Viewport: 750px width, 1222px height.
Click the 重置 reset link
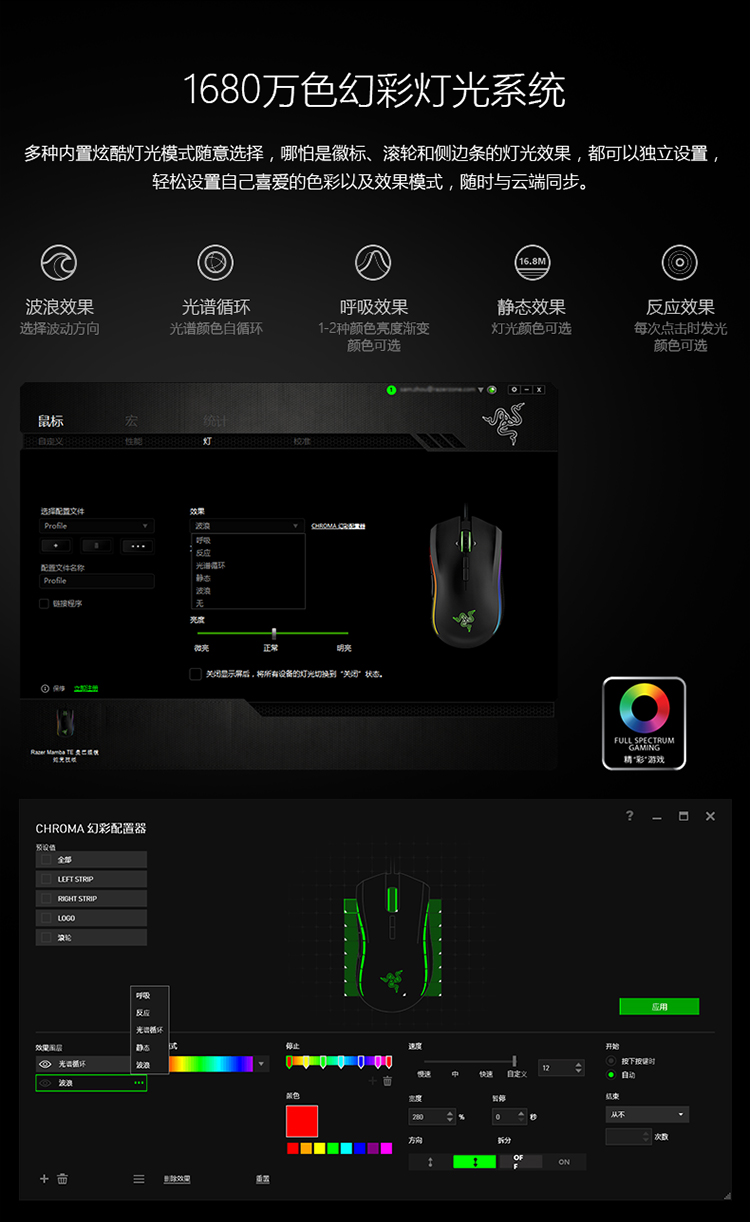262,1180
